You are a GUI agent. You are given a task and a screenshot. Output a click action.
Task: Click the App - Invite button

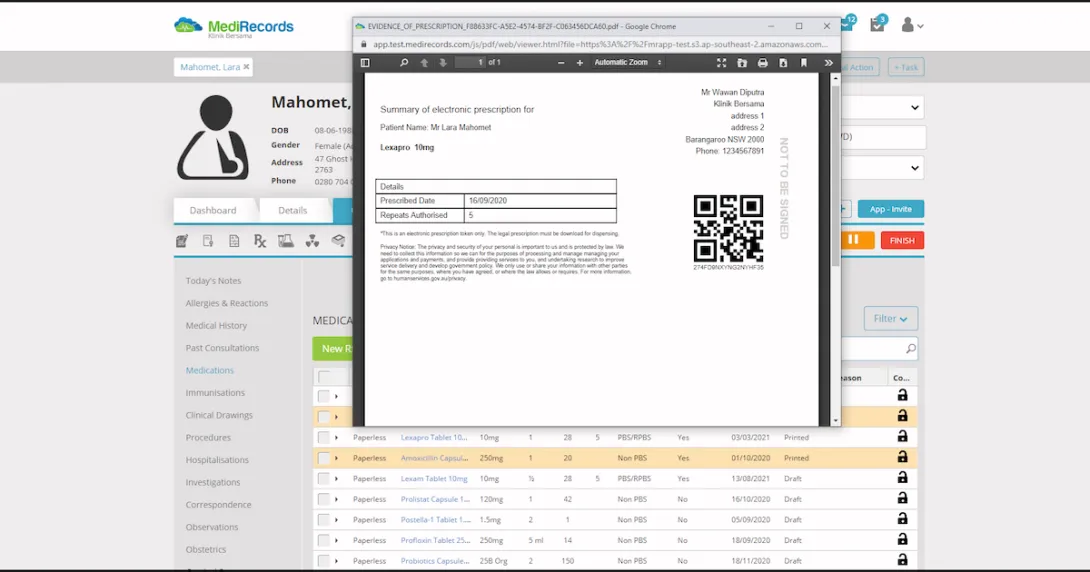[890, 209]
